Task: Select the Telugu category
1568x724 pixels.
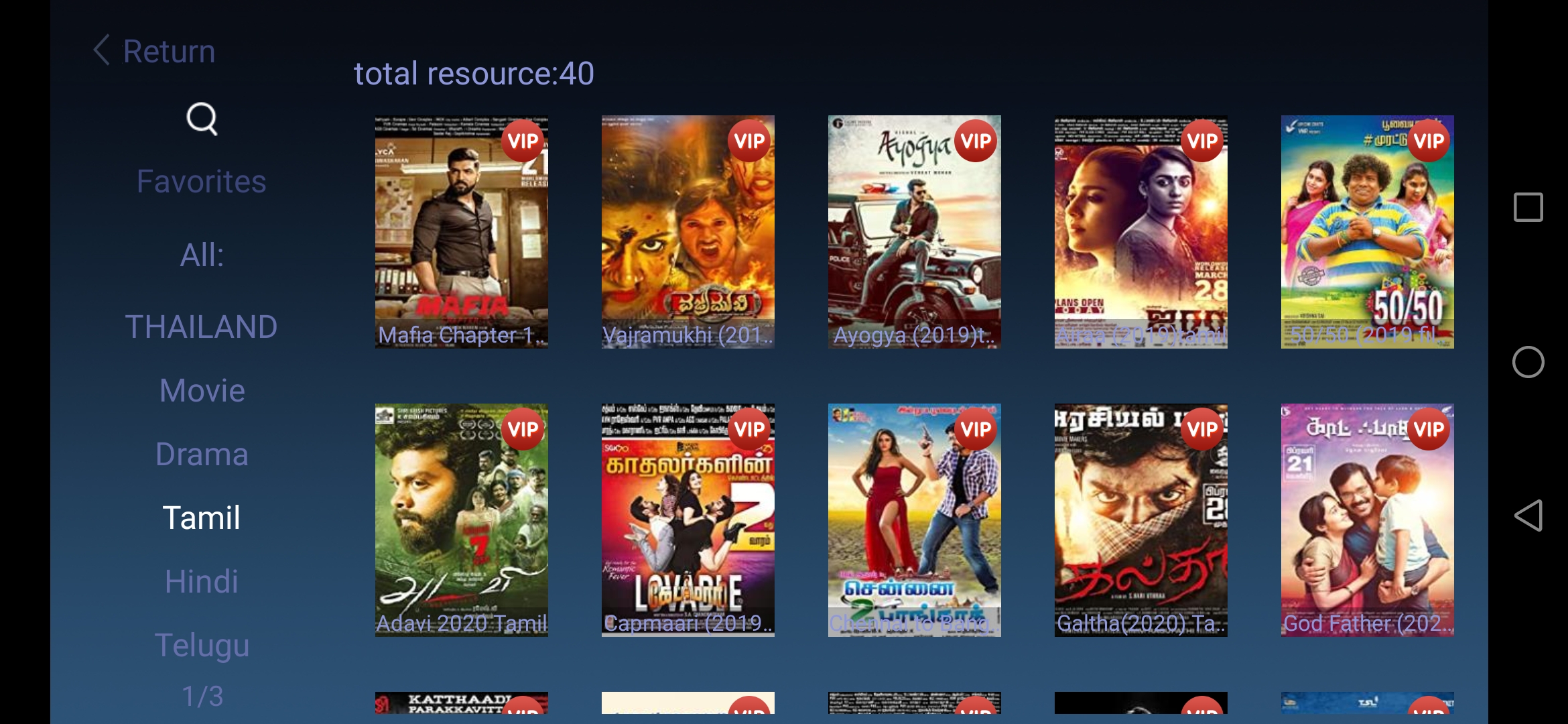Action: [202, 646]
